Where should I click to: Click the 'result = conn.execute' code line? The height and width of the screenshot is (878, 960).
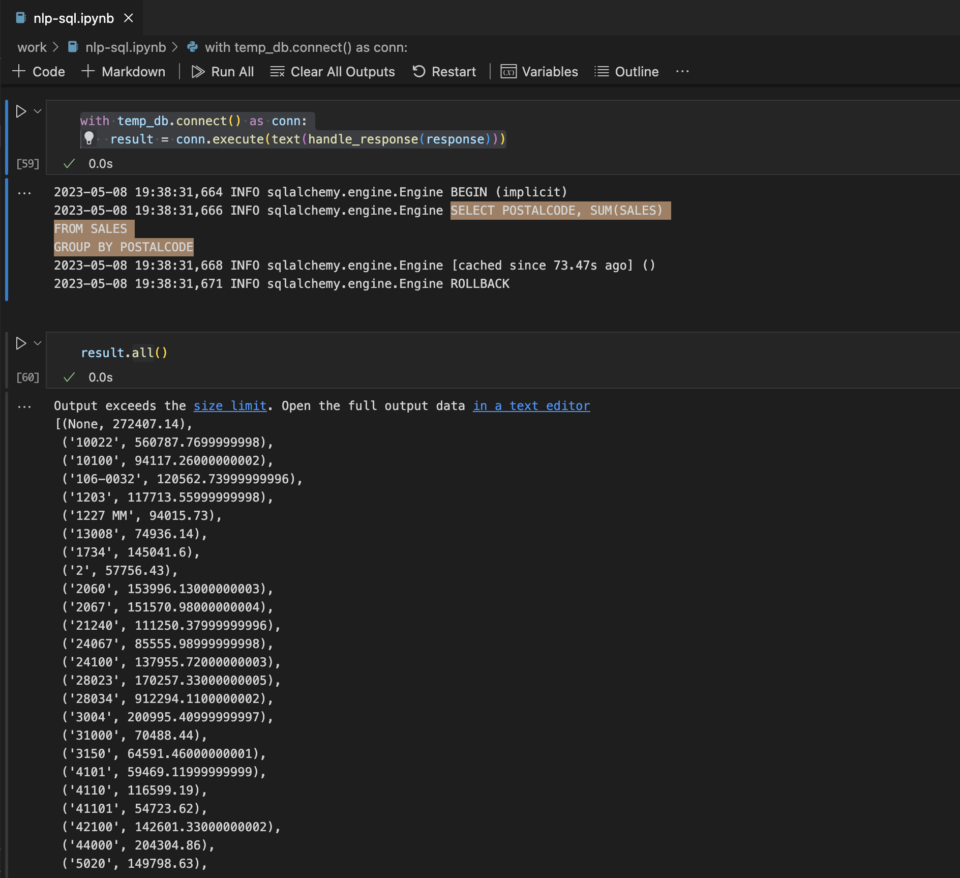(x=308, y=139)
